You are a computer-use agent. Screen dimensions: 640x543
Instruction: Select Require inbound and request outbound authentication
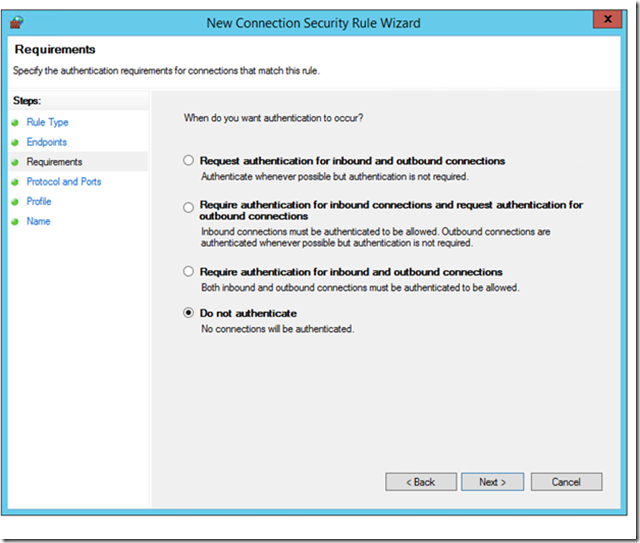(188, 207)
